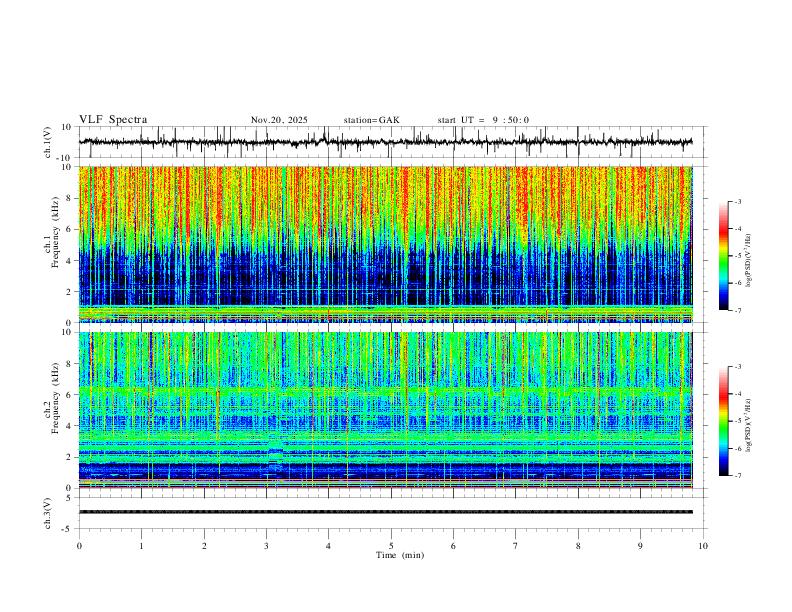The image size is (792, 612).
Task: Click the 0 minute tick on the time axis
Action: 79,546
